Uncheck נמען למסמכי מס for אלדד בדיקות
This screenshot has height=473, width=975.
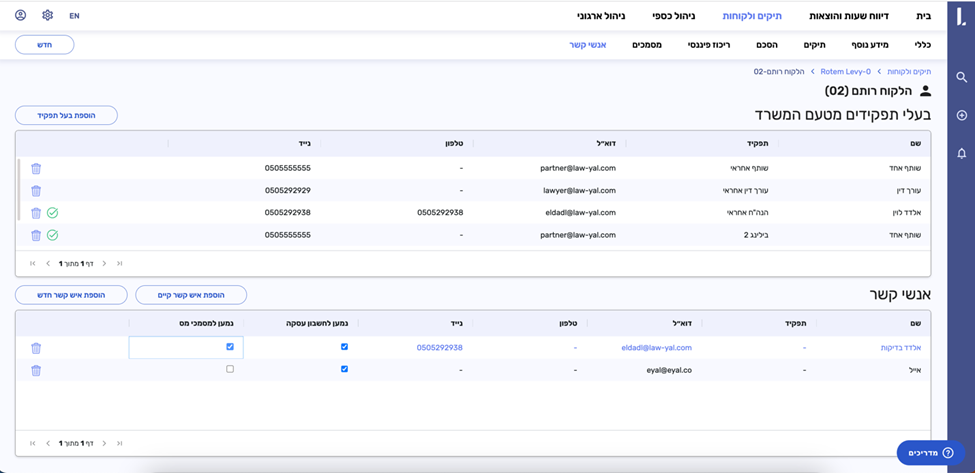click(x=230, y=347)
